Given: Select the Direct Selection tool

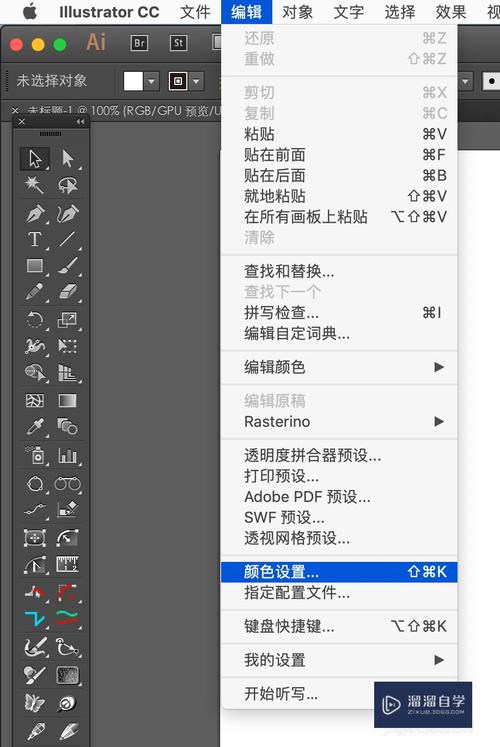Looking at the screenshot, I should tap(68, 159).
